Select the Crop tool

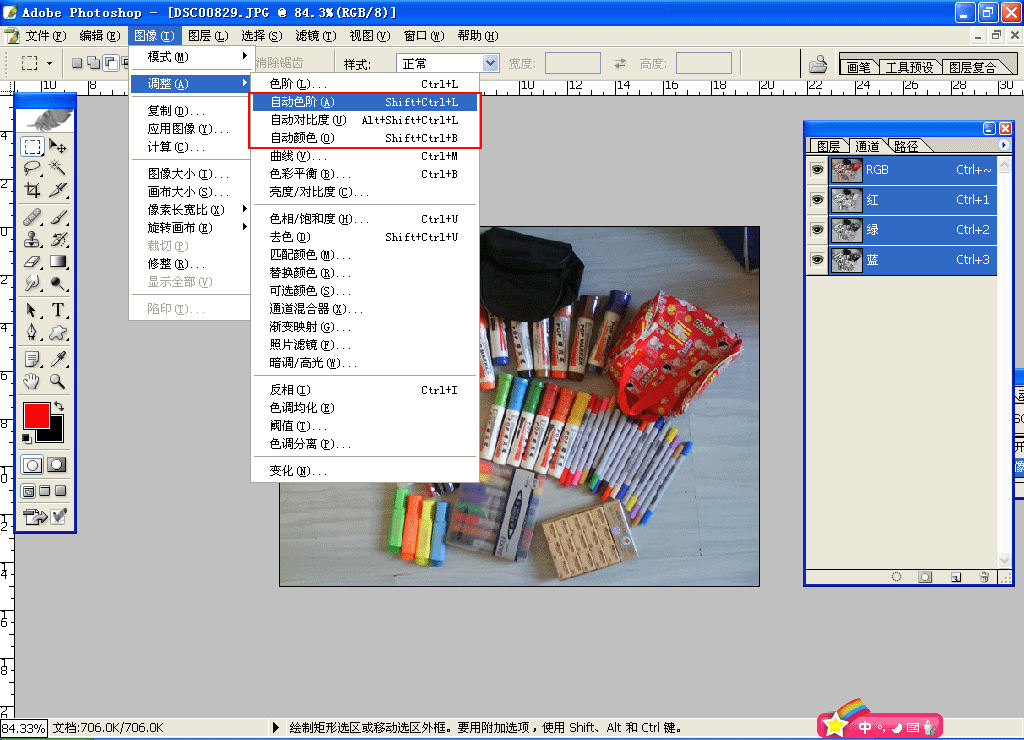pos(32,190)
